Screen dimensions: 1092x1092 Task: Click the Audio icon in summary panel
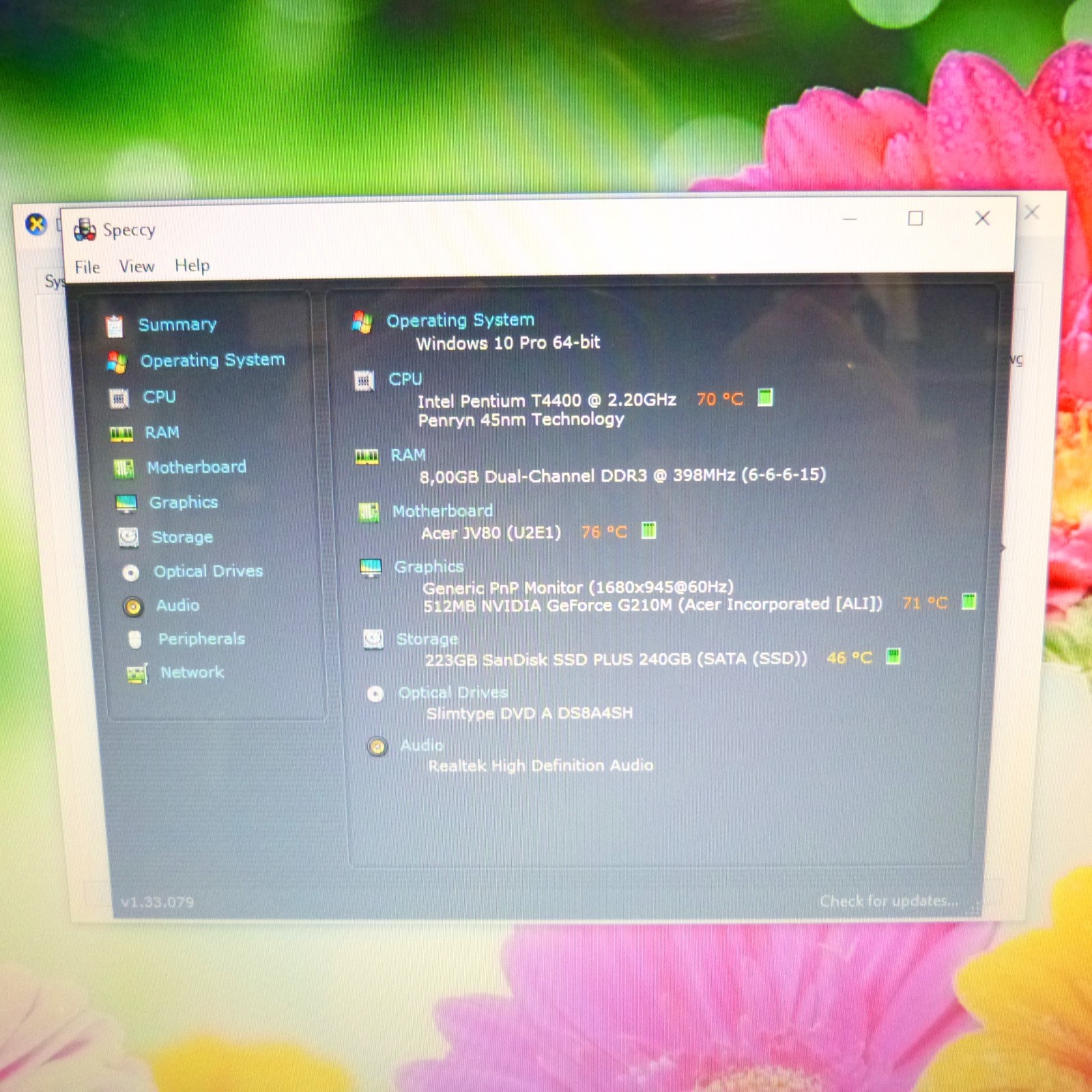click(377, 747)
